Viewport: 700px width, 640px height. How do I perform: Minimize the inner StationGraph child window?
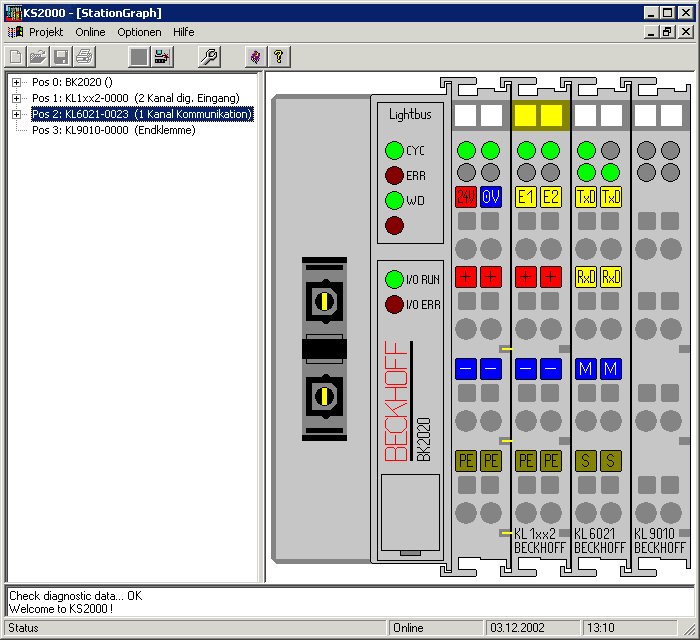click(652, 32)
